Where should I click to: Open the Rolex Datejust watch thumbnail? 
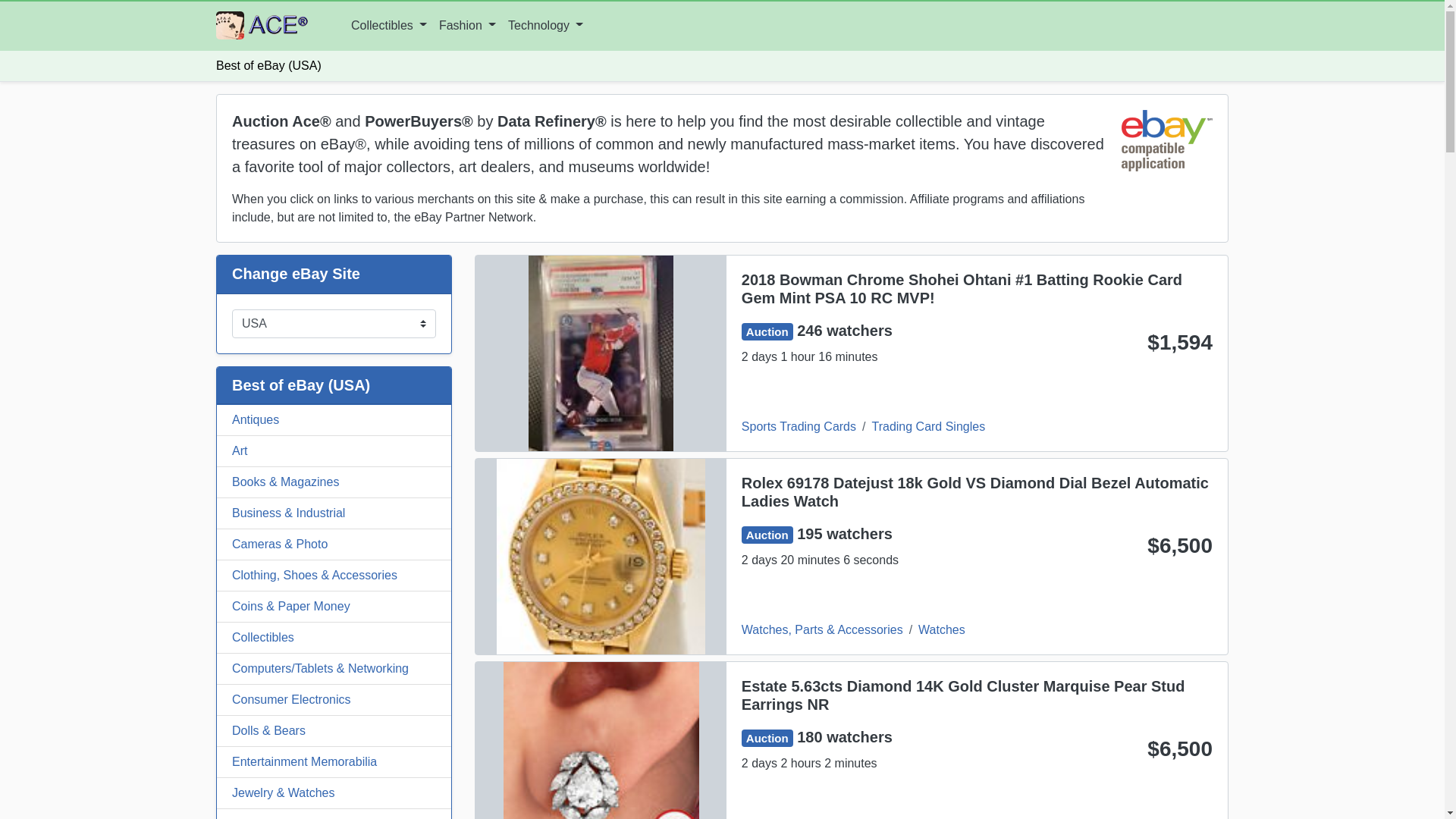coord(601,557)
